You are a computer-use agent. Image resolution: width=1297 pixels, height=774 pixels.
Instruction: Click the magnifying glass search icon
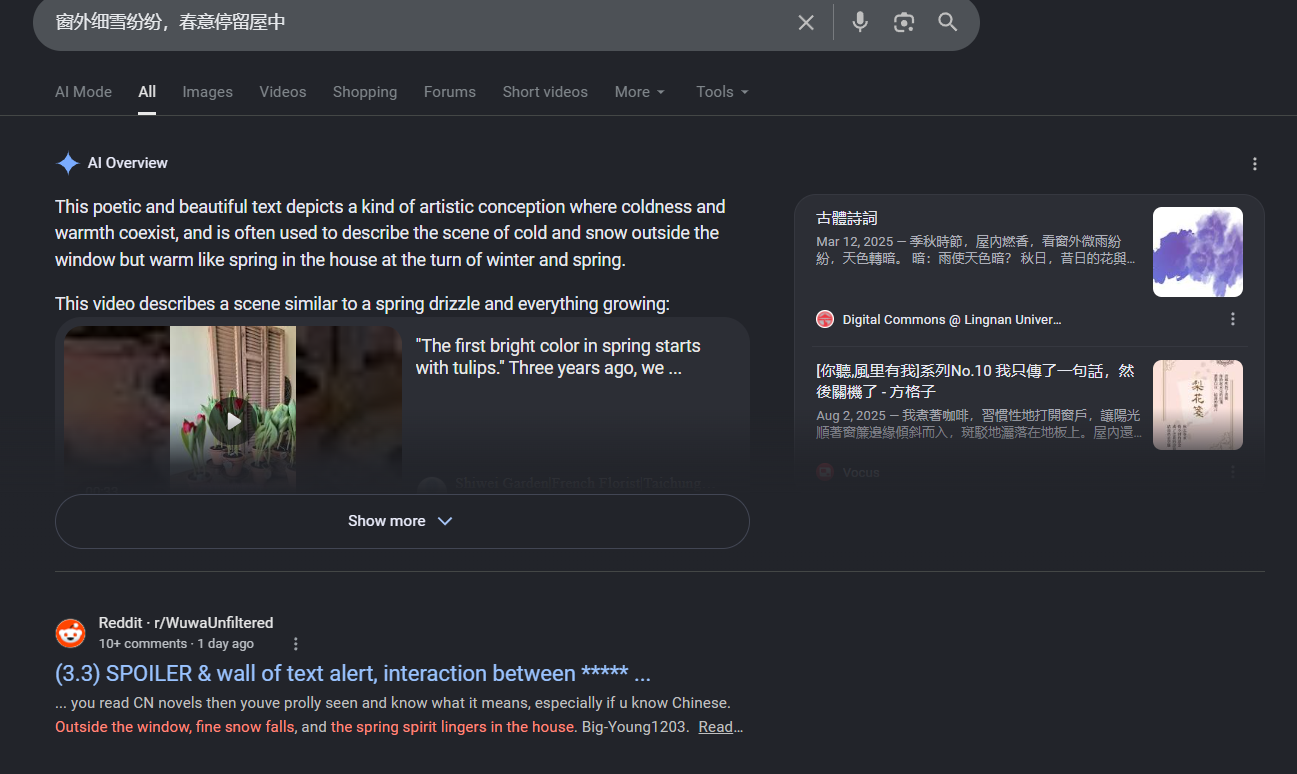tap(948, 22)
